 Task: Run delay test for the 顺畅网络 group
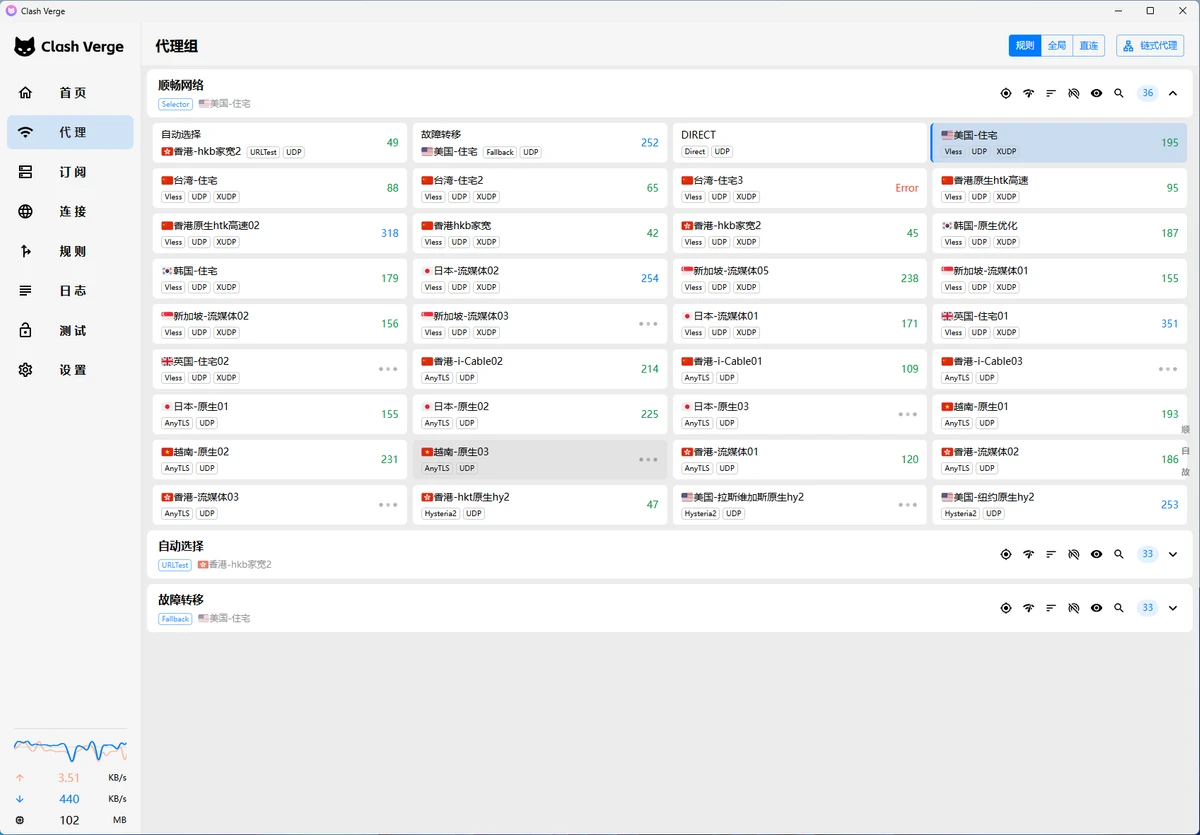tap(1028, 93)
